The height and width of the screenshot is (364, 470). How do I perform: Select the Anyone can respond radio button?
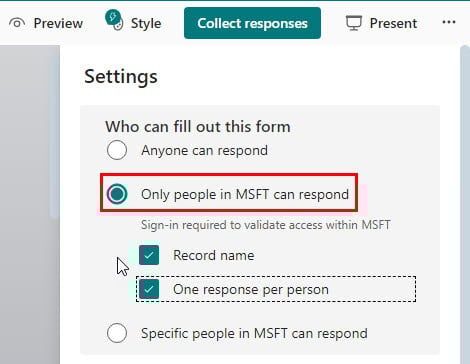(117, 150)
